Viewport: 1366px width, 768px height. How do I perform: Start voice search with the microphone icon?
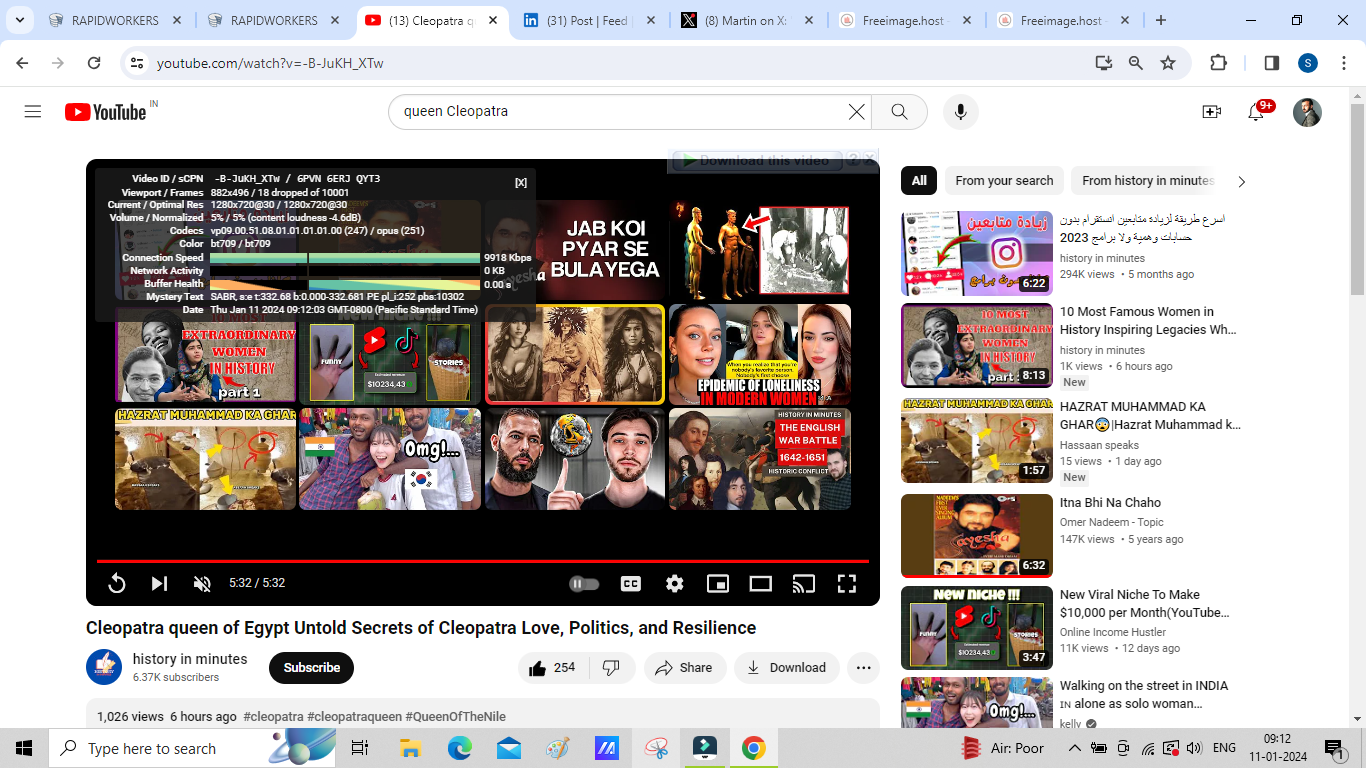pos(961,112)
